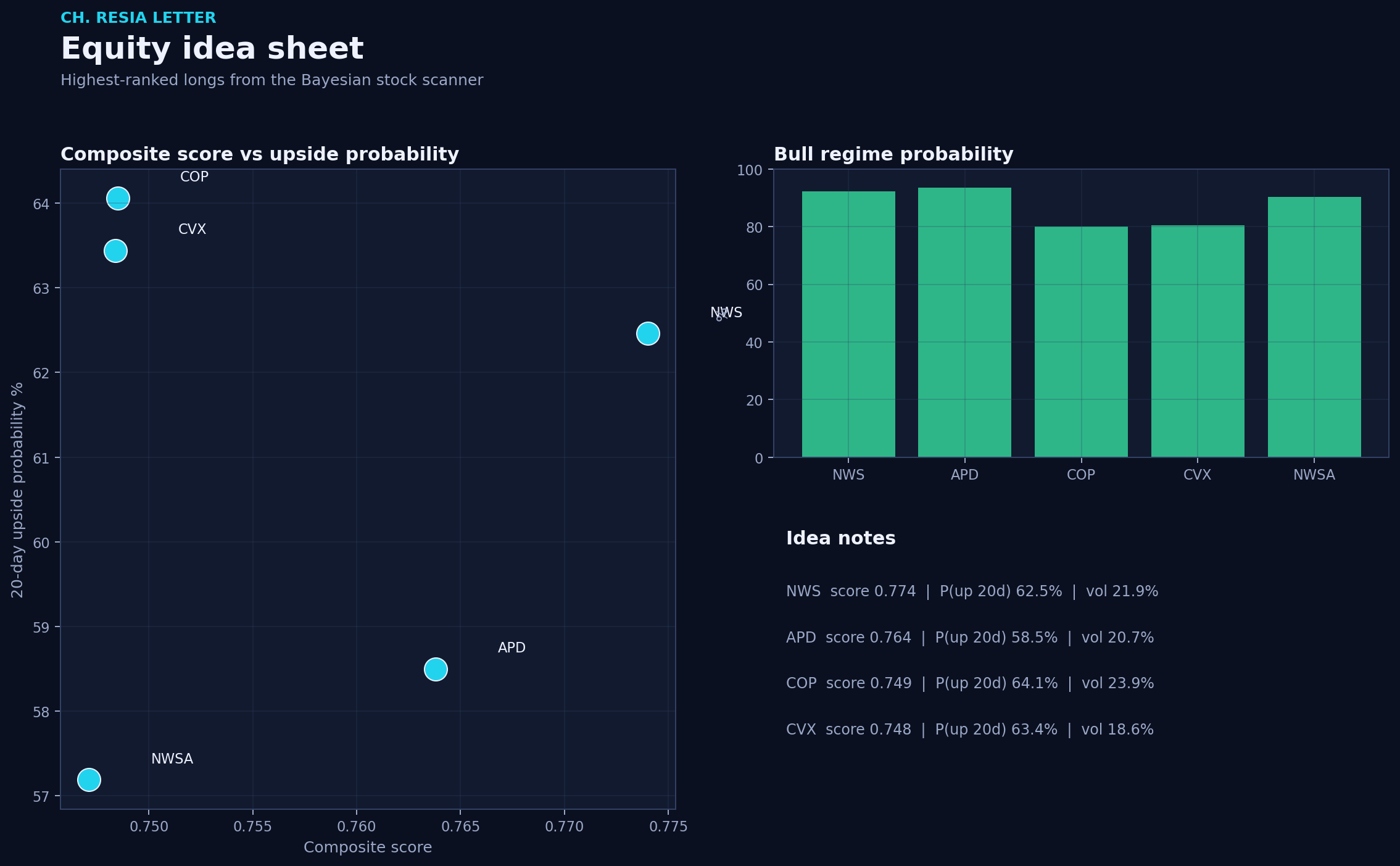Click the 'Bull regime probability' heading
The height and width of the screenshot is (866, 1400).
tap(893, 154)
